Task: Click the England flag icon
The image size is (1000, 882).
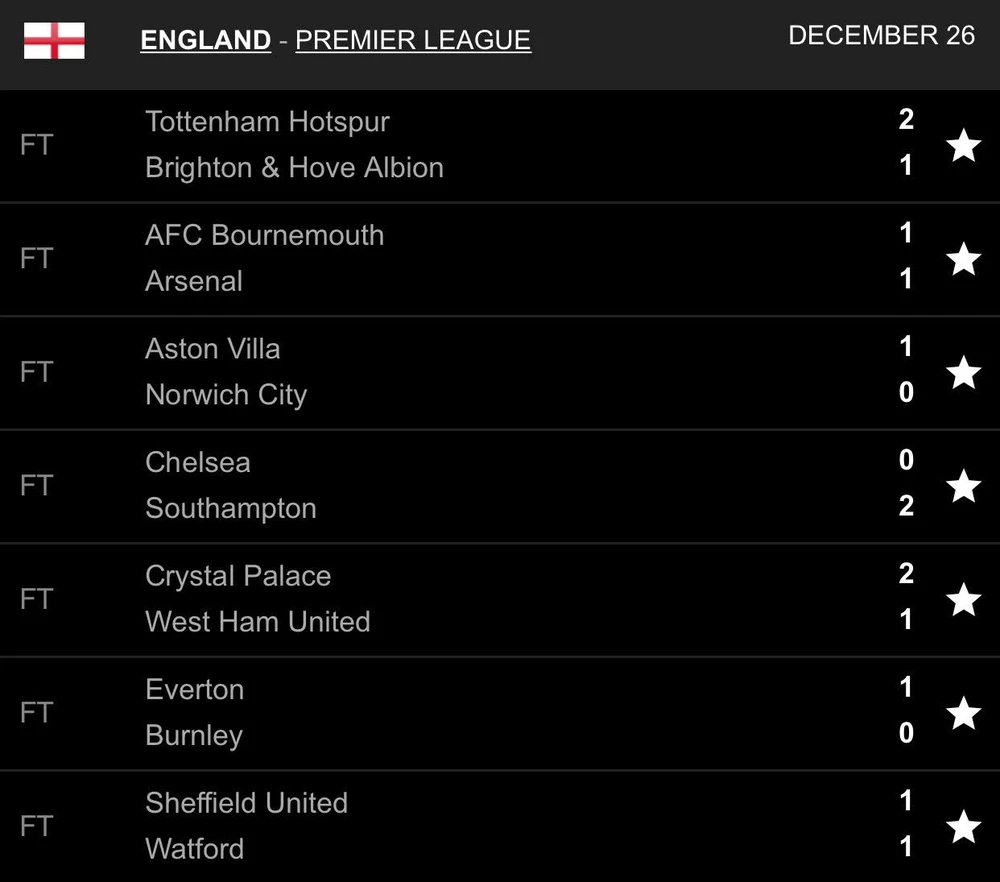Action: [54, 40]
